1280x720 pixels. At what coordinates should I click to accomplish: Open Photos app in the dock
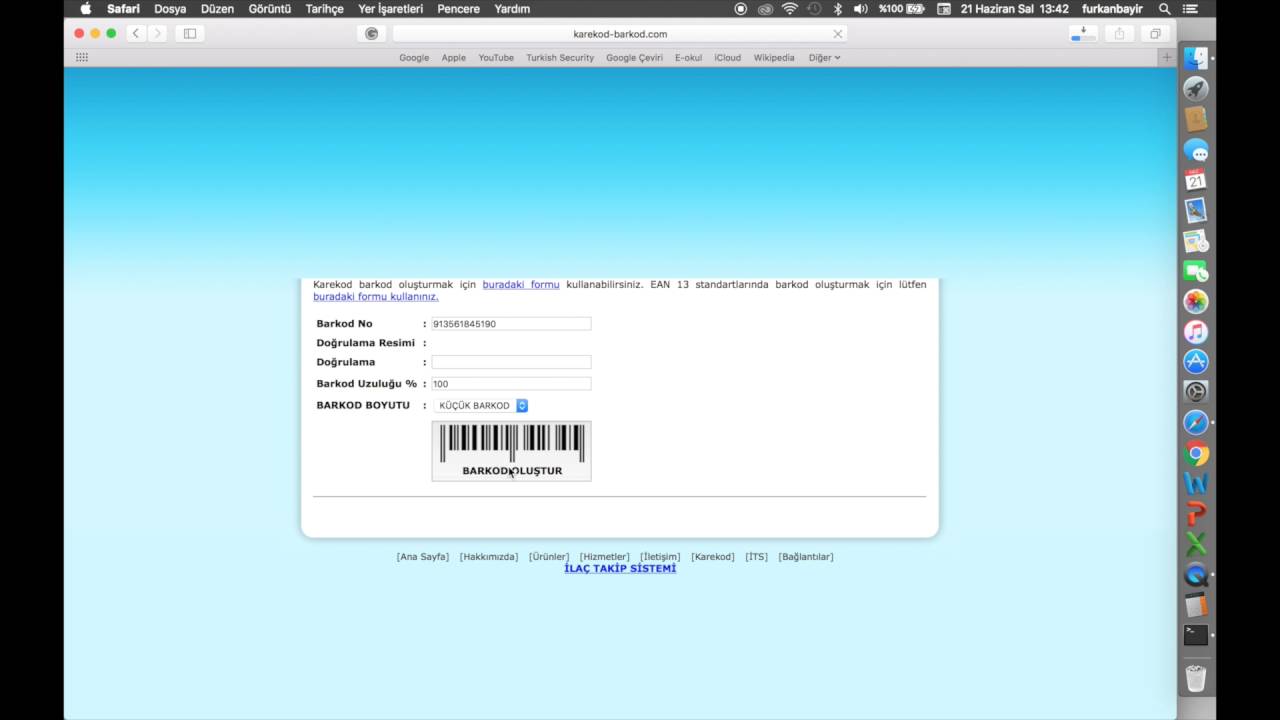click(x=1196, y=301)
